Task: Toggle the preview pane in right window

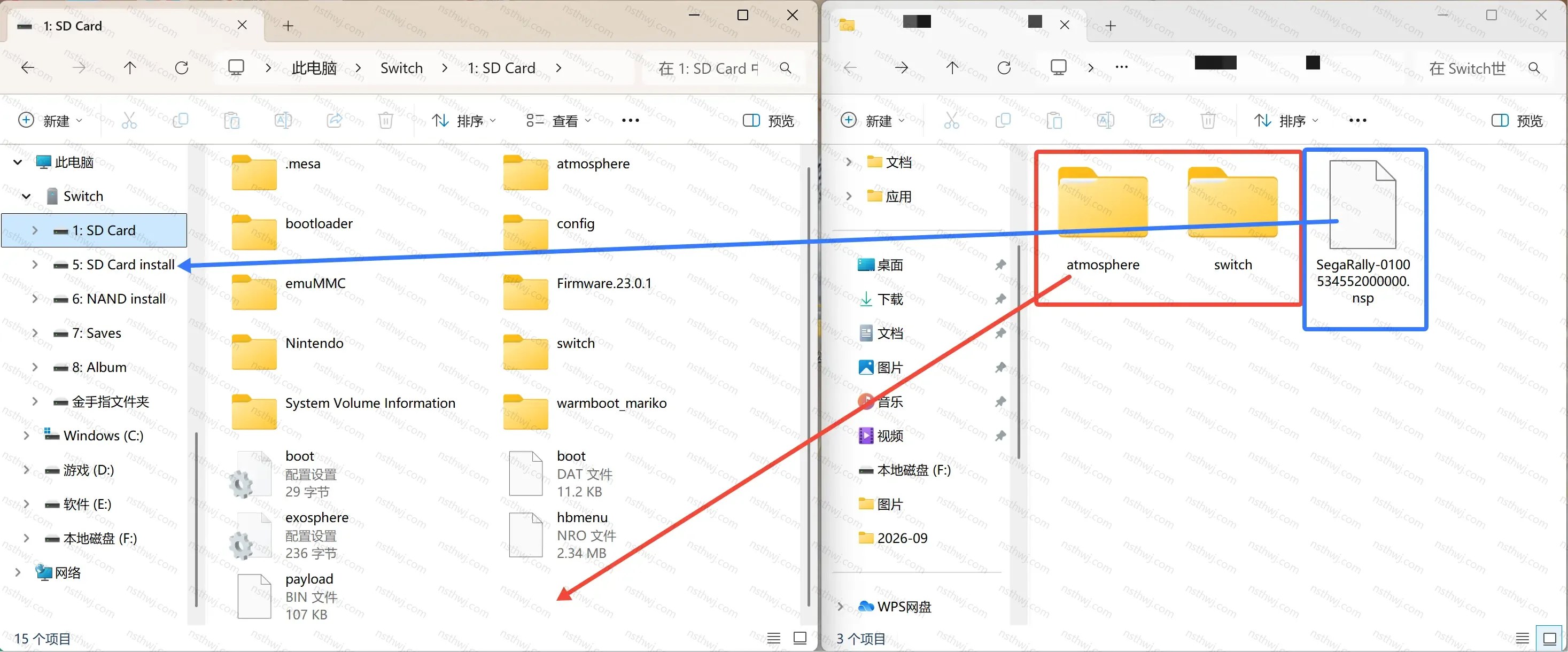Action: [x=1517, y=121]
